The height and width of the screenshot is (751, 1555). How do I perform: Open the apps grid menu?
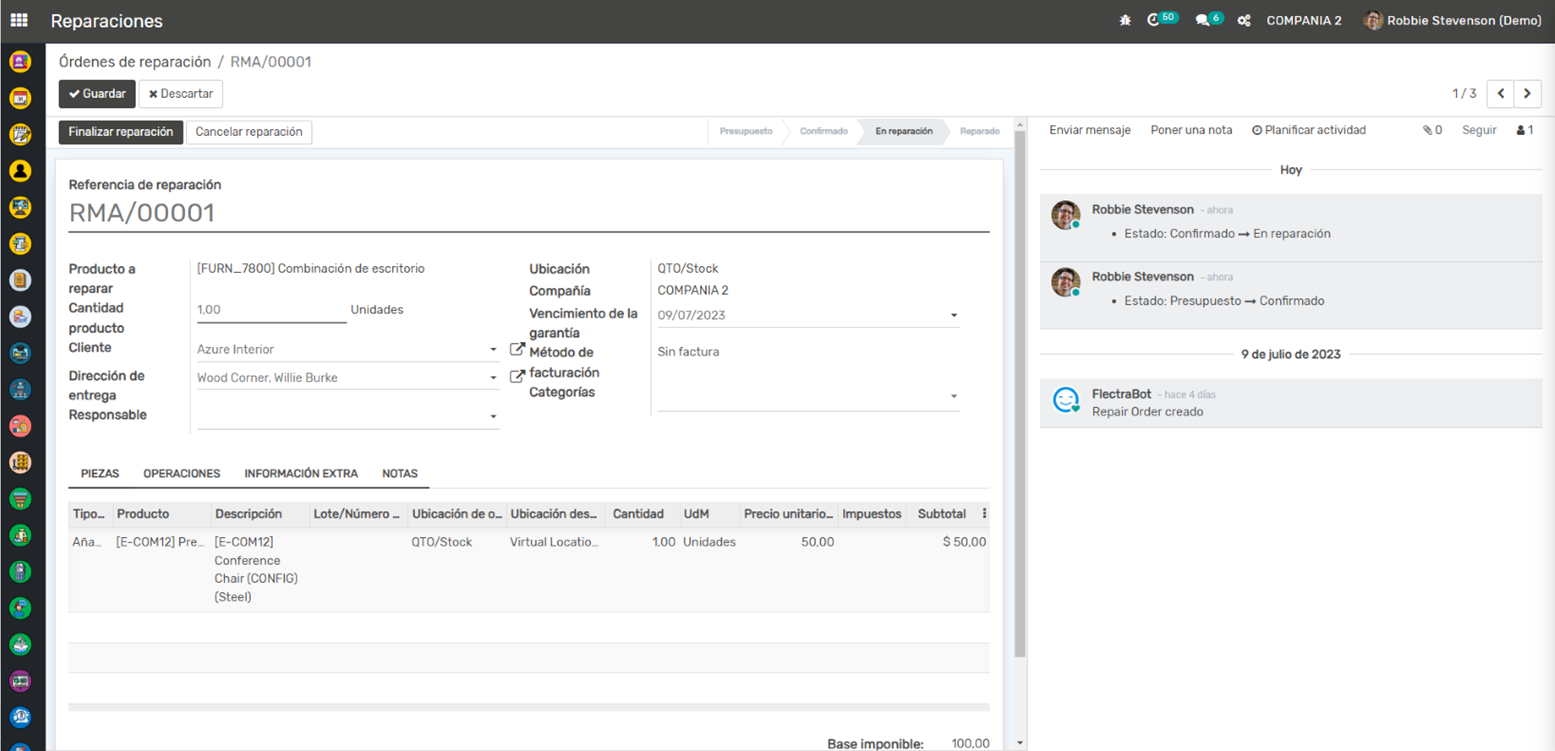(x=19, y=20)
